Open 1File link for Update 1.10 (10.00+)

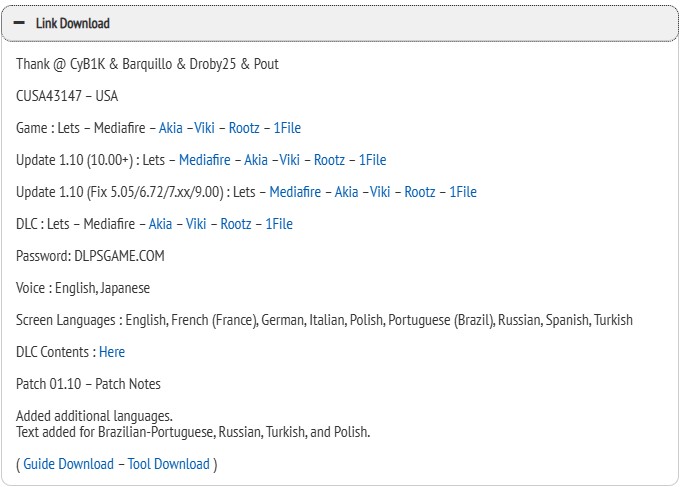click(x=372, y=160)
